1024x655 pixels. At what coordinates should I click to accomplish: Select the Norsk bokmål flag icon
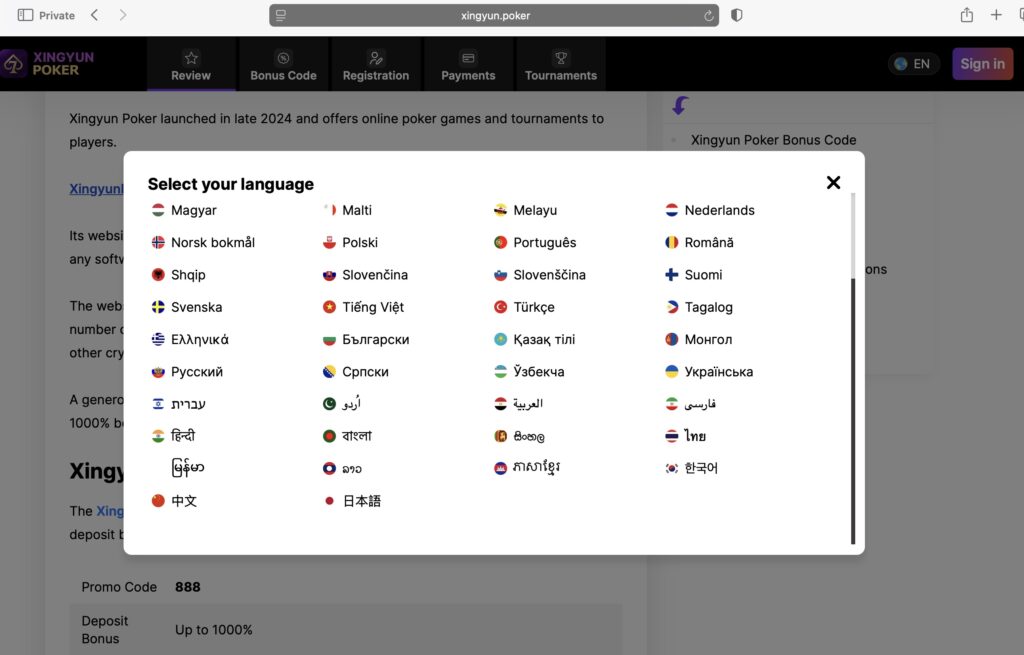(x=158, y=242)
